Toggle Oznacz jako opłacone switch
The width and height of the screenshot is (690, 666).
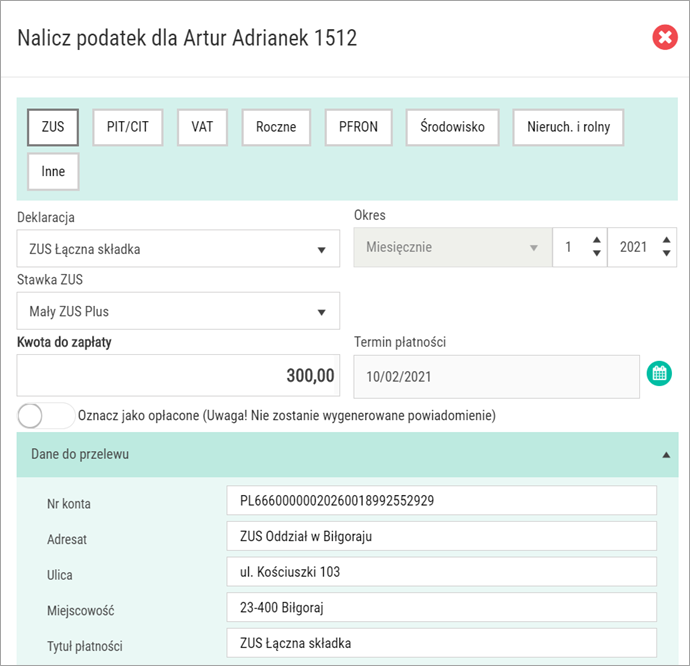(46, 416)
